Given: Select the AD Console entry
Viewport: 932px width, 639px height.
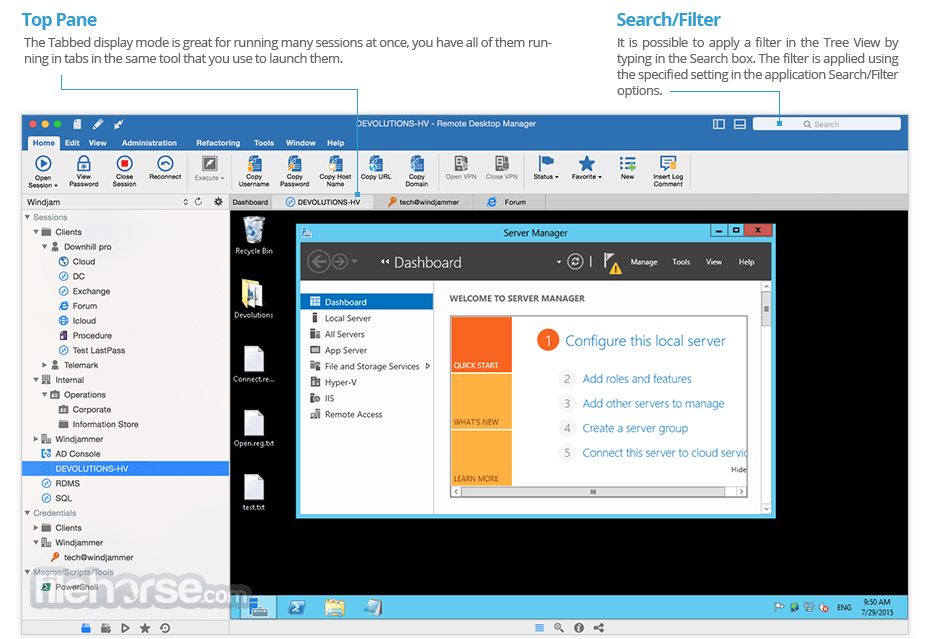Looking at the screenshot, I should (77, 454).
